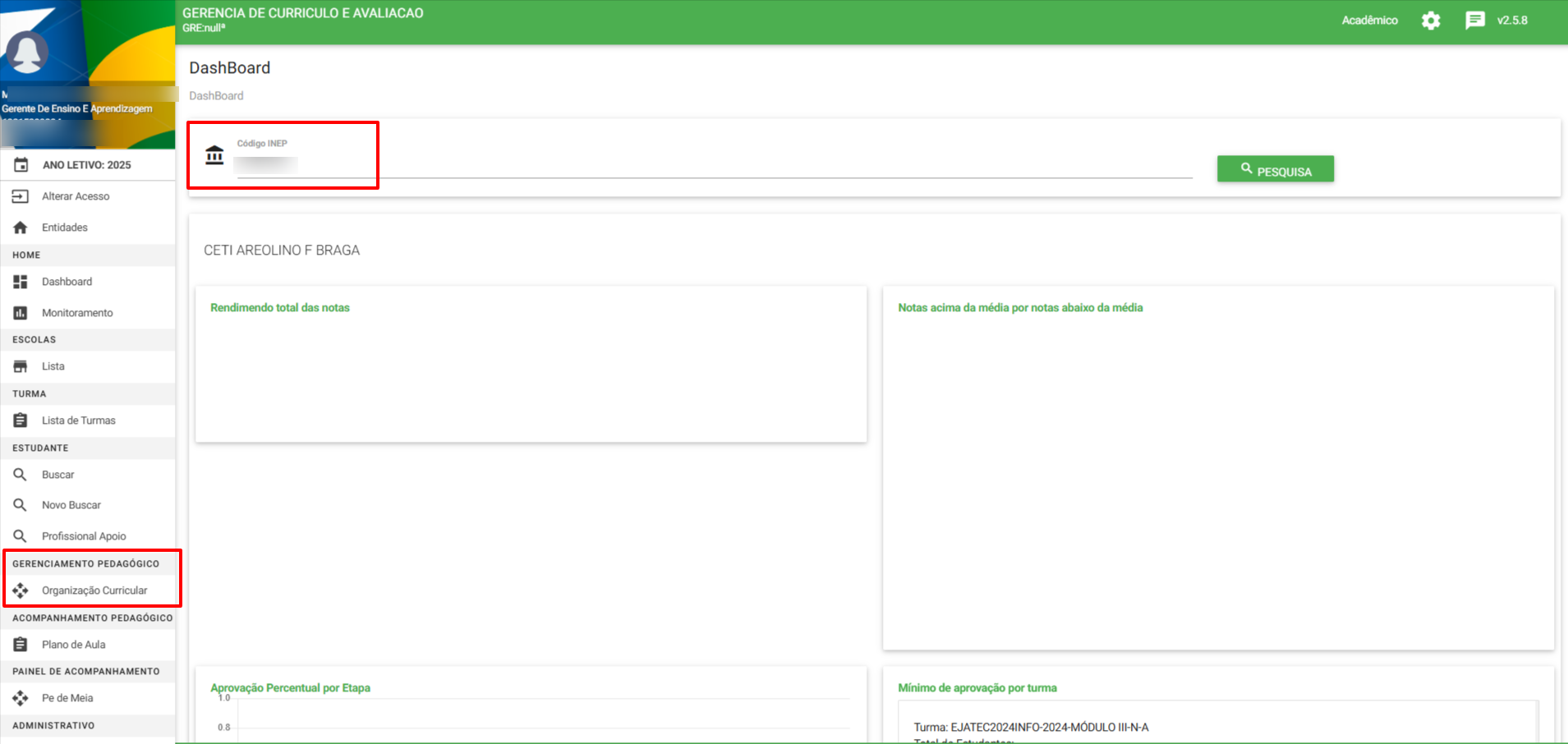Open Dashboard from the sidebar

tap(67, 282)
